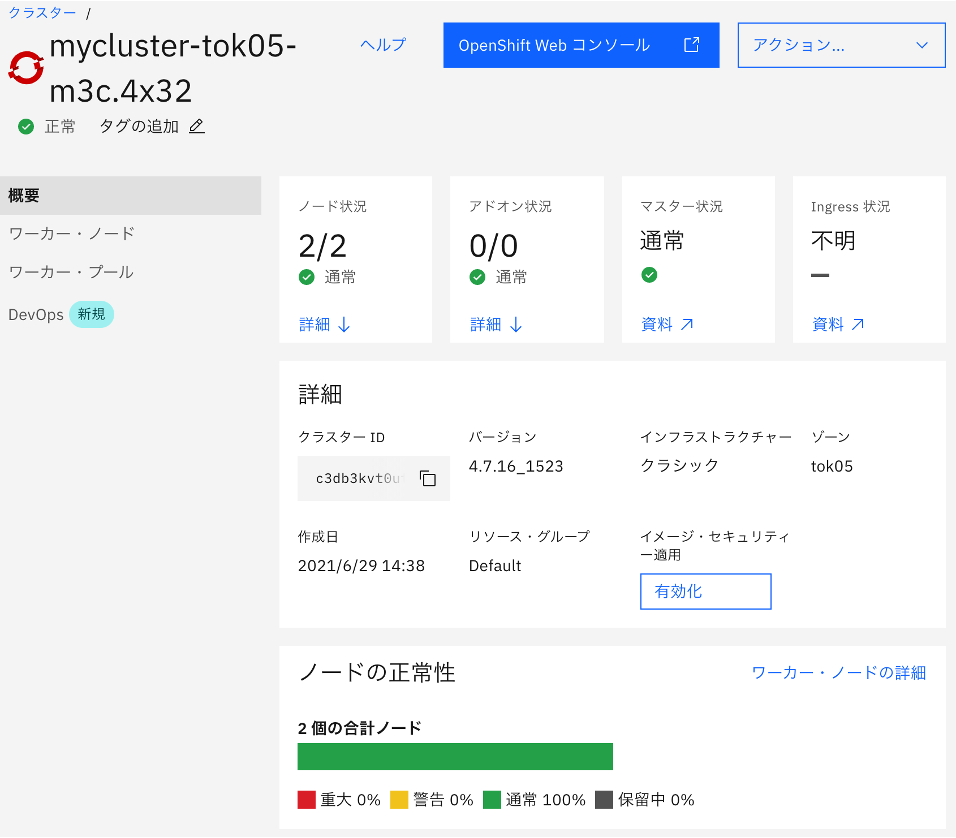This screenshot has width=956, height=838.
Task: Click the マスター状況 value 通常
Action: [662, 240]
